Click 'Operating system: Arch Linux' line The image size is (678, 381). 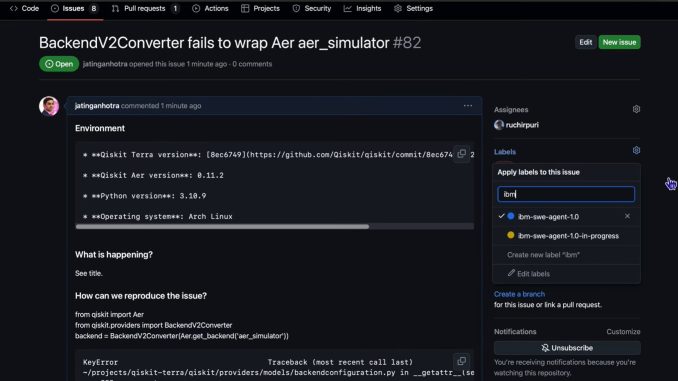pyautogui.click(x=158, y=216)
